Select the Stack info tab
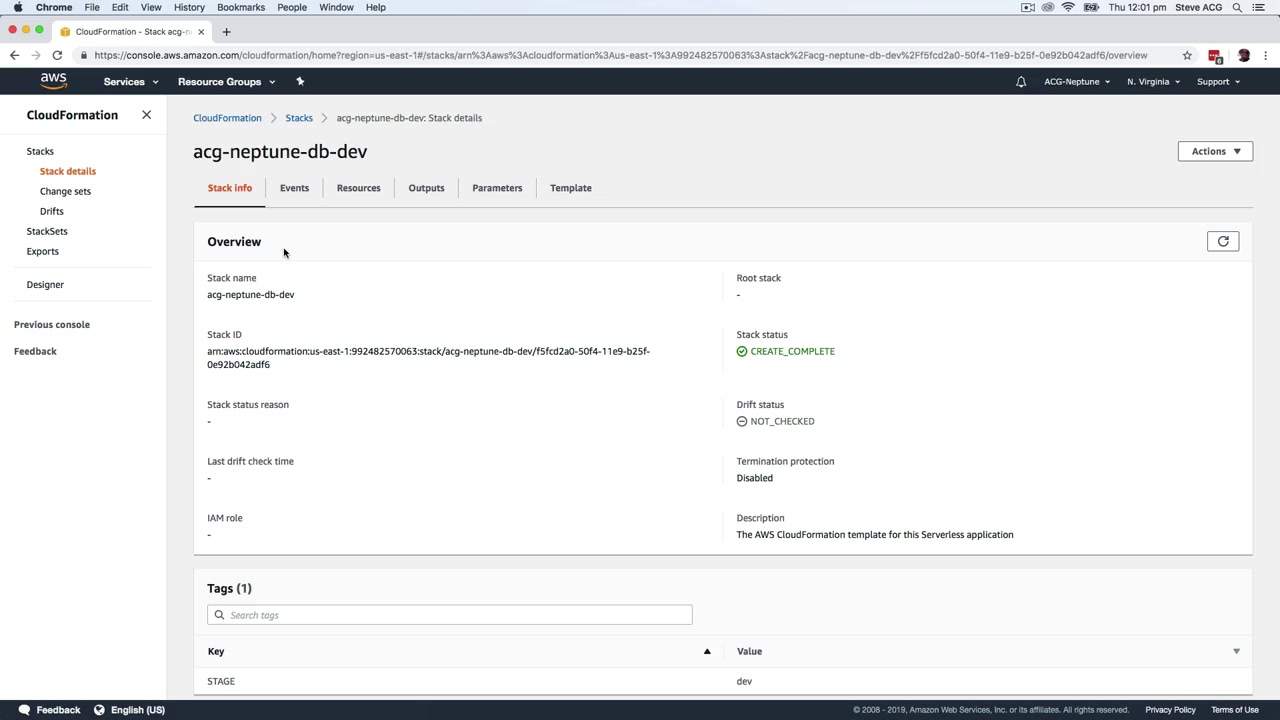The height and width of the screenshot is (720, 1280). point(230,188)
